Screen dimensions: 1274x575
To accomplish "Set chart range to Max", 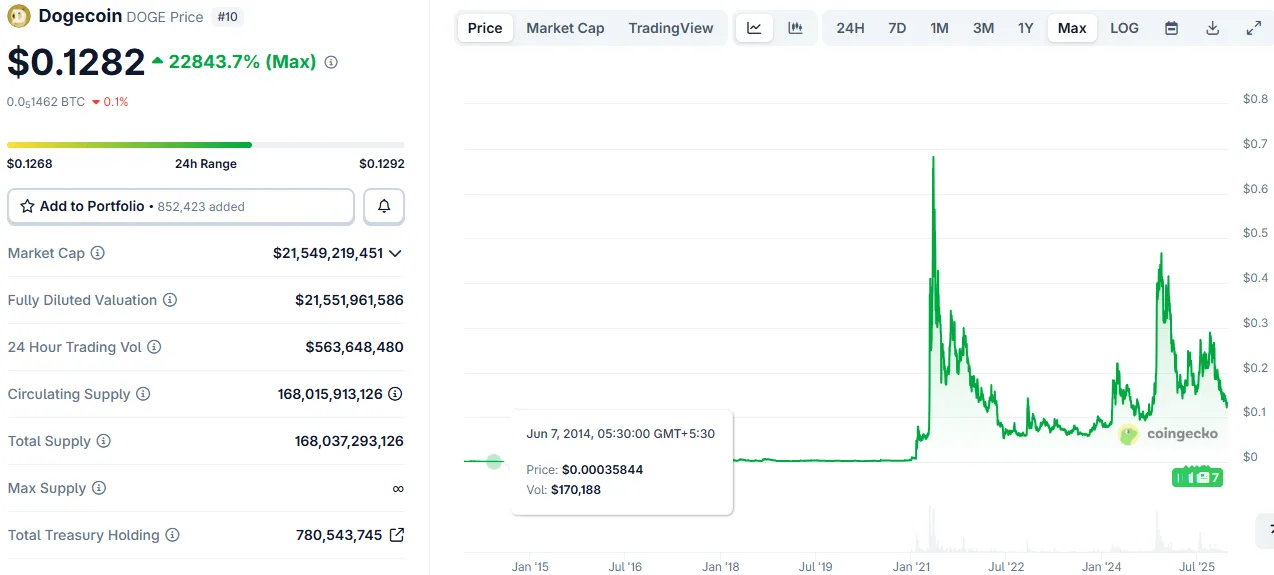I will click(x=1072, y=28).
